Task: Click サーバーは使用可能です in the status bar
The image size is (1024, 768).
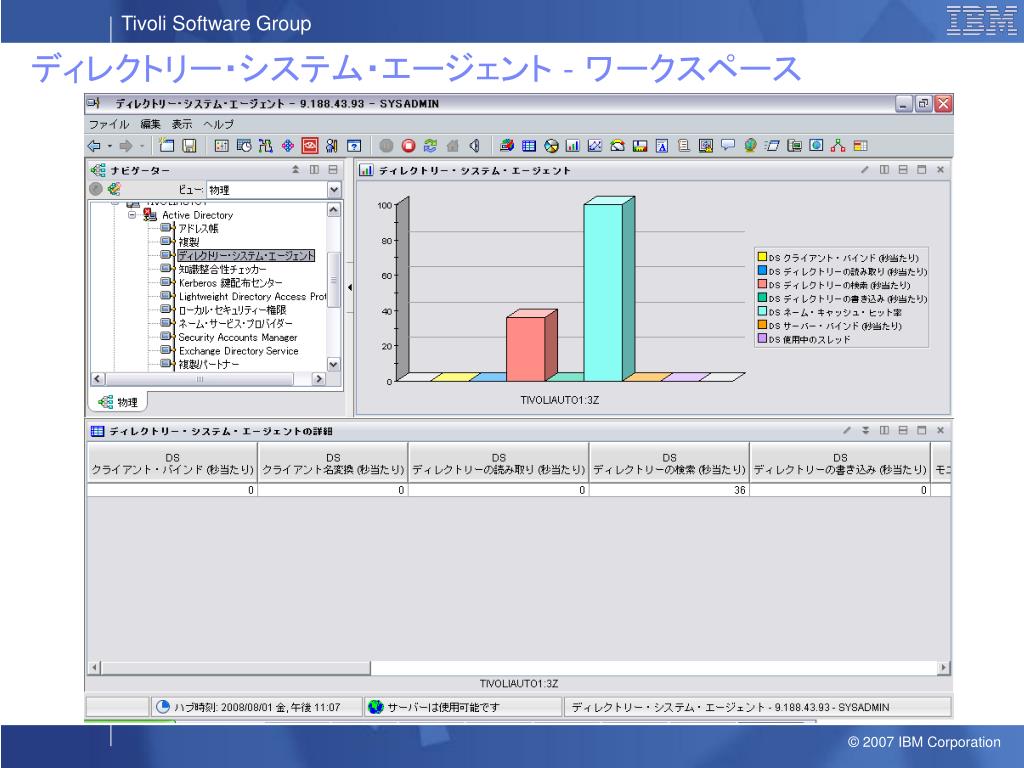Action: (443, 707)
